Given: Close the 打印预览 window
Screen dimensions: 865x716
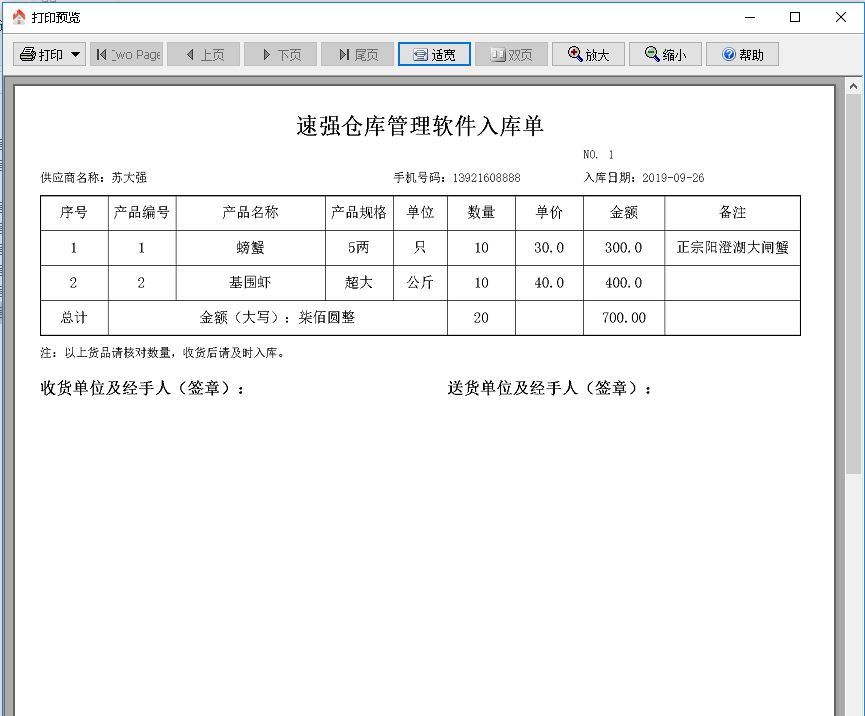Looking at the screenshot, I should (x=840, y=17).
